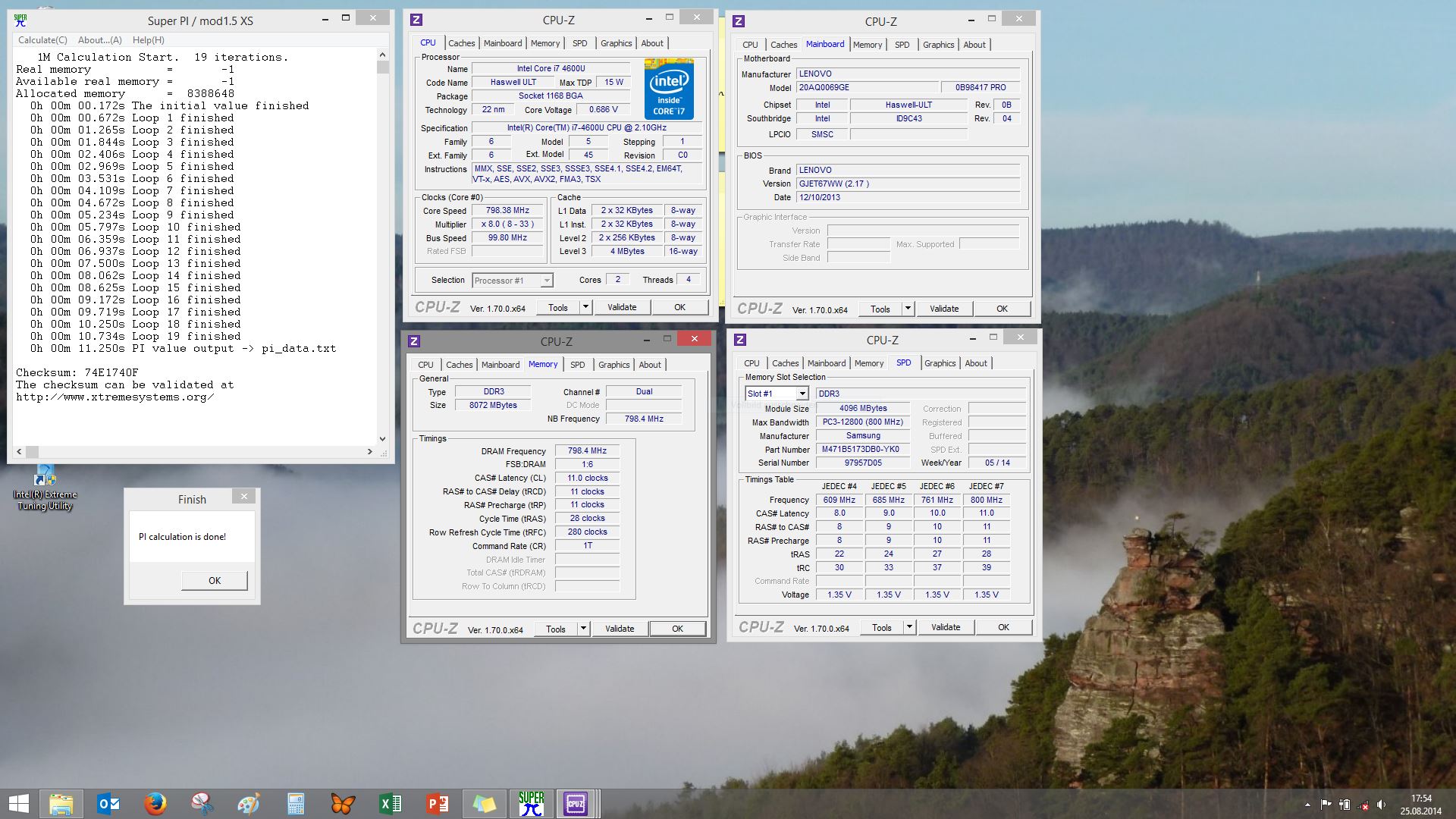1456x819 pixels.
Task: Open Processor #1 selection dropdown
Action: pyautogui.click(x=512, y=281)
